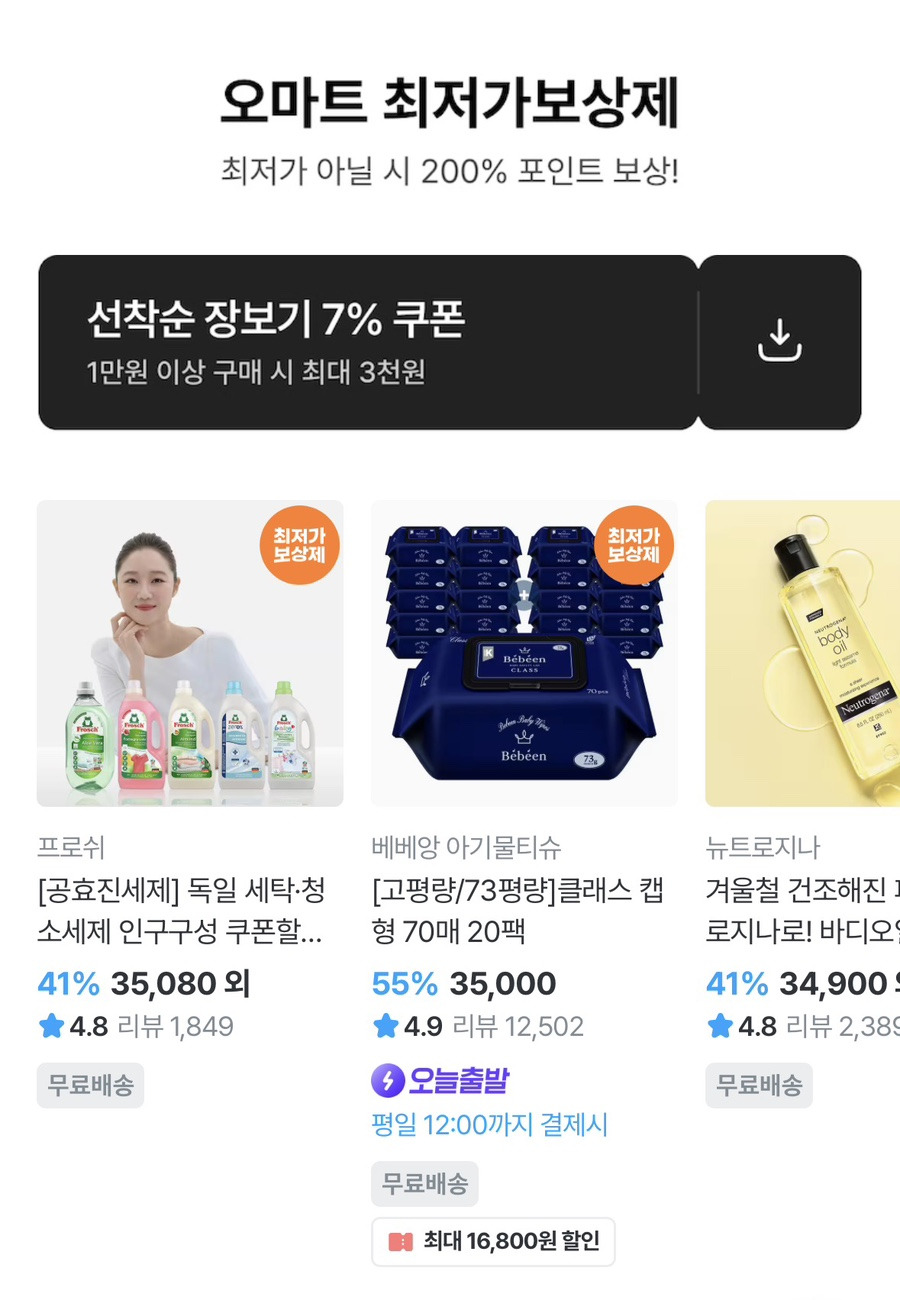This screenshot has height=1300, width=900.
Task: Tap the 무료배송 tag under Bébéen wipes
Action: (x=425, y=1184)
